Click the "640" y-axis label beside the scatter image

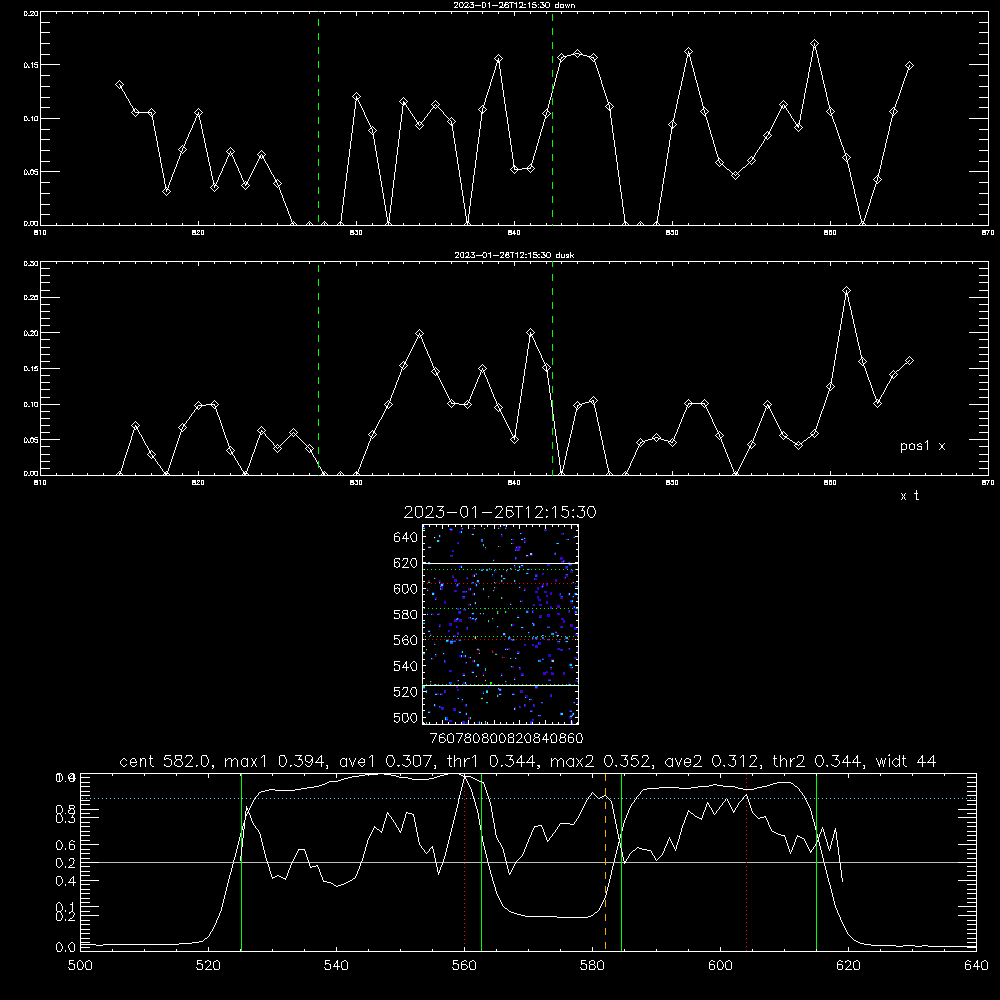point(405,538)
